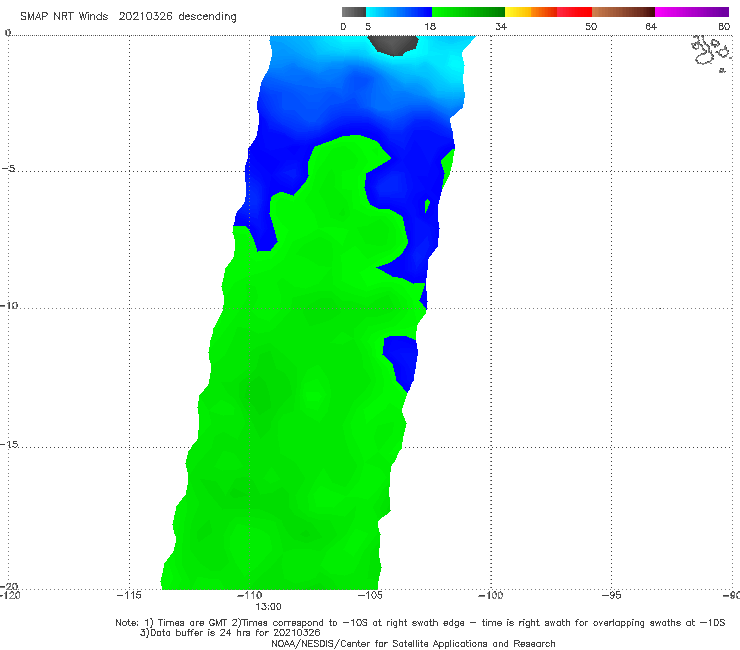Click the '-95' longitude axis label
This screenshot has width=740, height=650.
[612, 595]
